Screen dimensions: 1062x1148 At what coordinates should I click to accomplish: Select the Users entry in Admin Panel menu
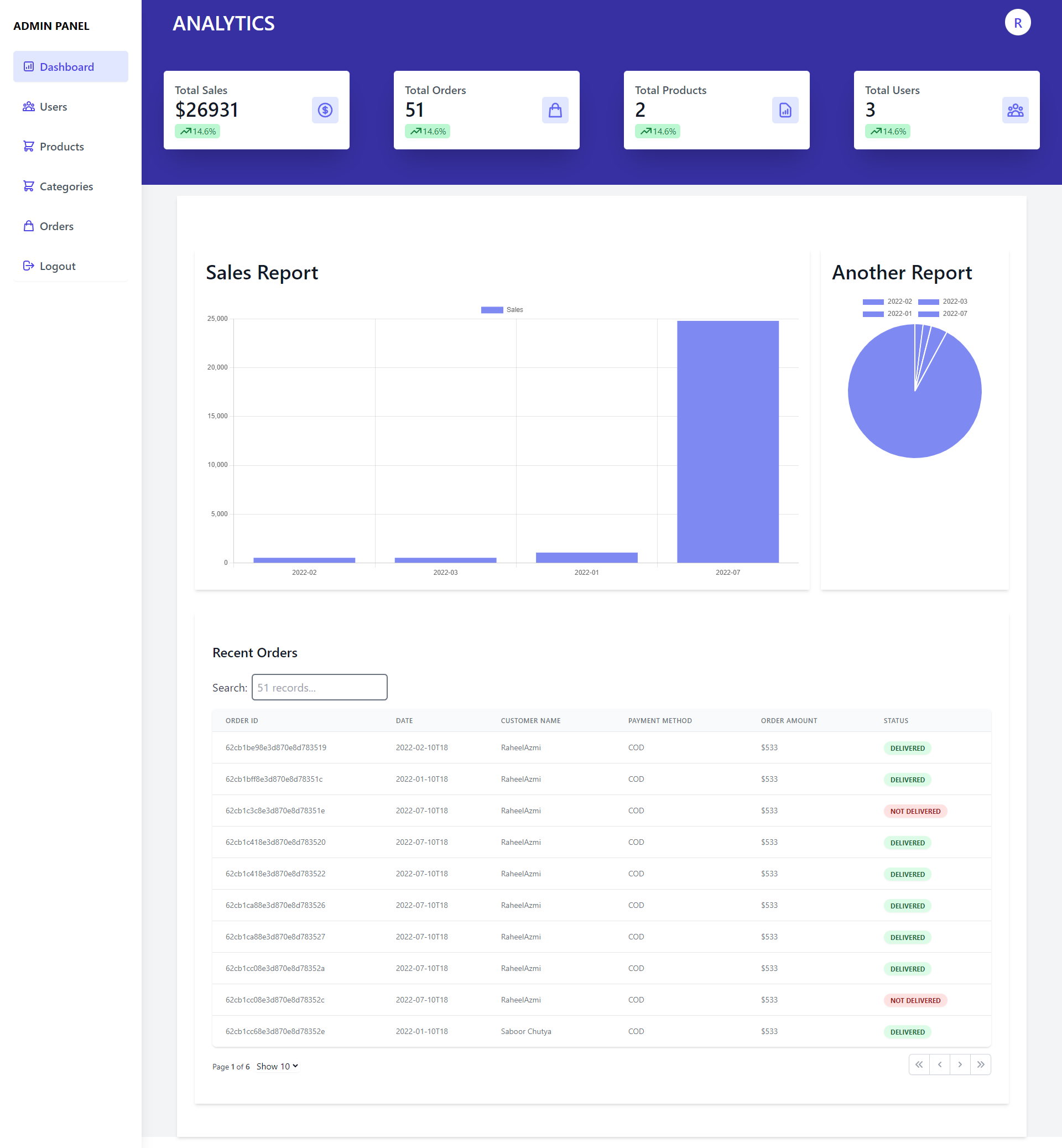[54, 106]
